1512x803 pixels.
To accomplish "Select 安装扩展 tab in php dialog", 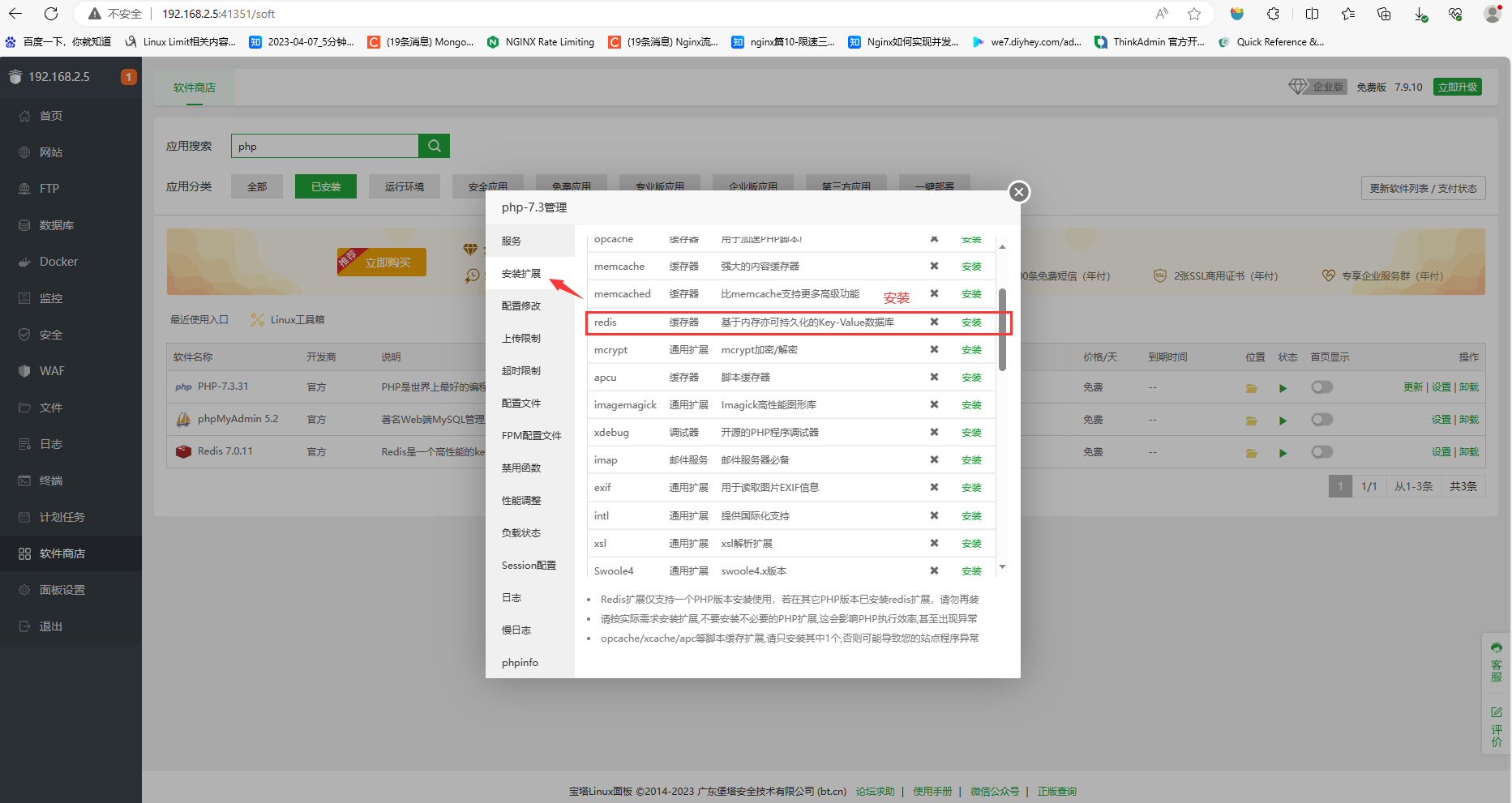I will coord(530,274).
